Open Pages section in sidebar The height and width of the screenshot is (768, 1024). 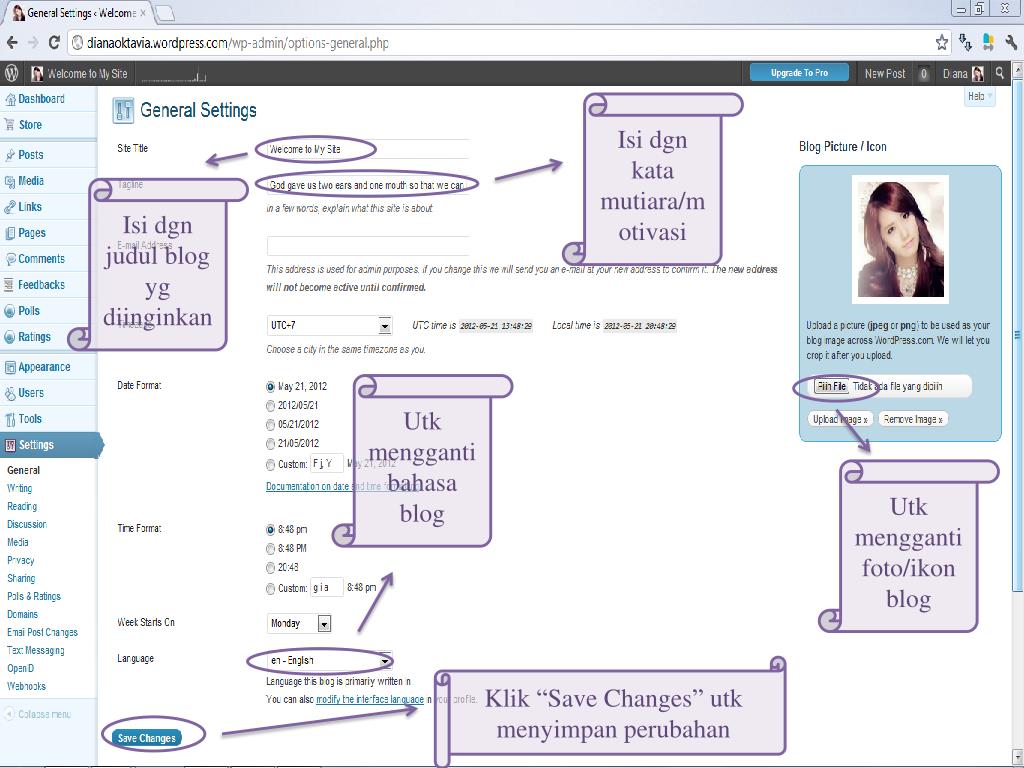(32, 233)
